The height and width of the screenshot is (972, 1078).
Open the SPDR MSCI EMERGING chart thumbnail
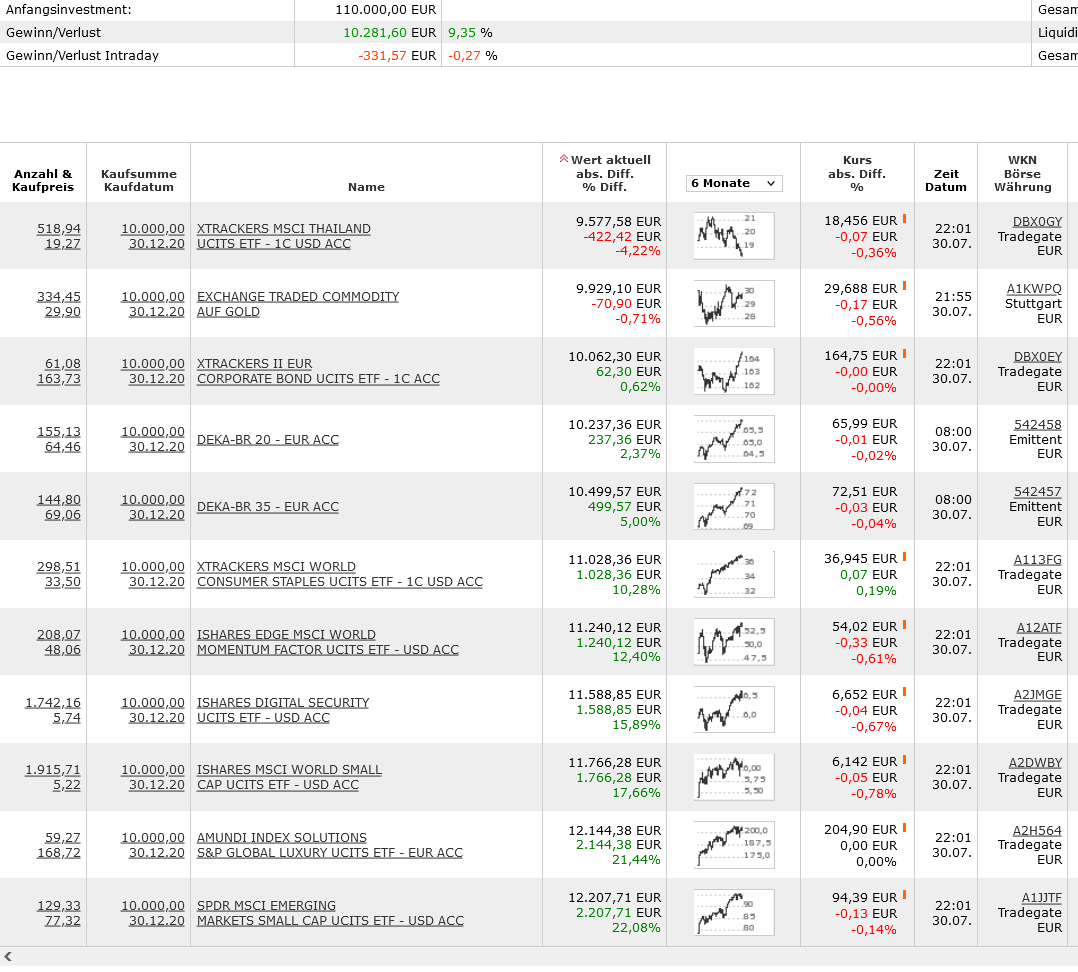(x=733, y=912)
